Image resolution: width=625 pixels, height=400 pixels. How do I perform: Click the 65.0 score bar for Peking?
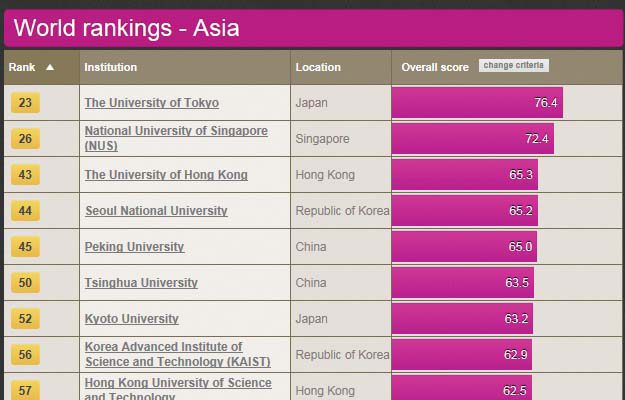(464, 247)
